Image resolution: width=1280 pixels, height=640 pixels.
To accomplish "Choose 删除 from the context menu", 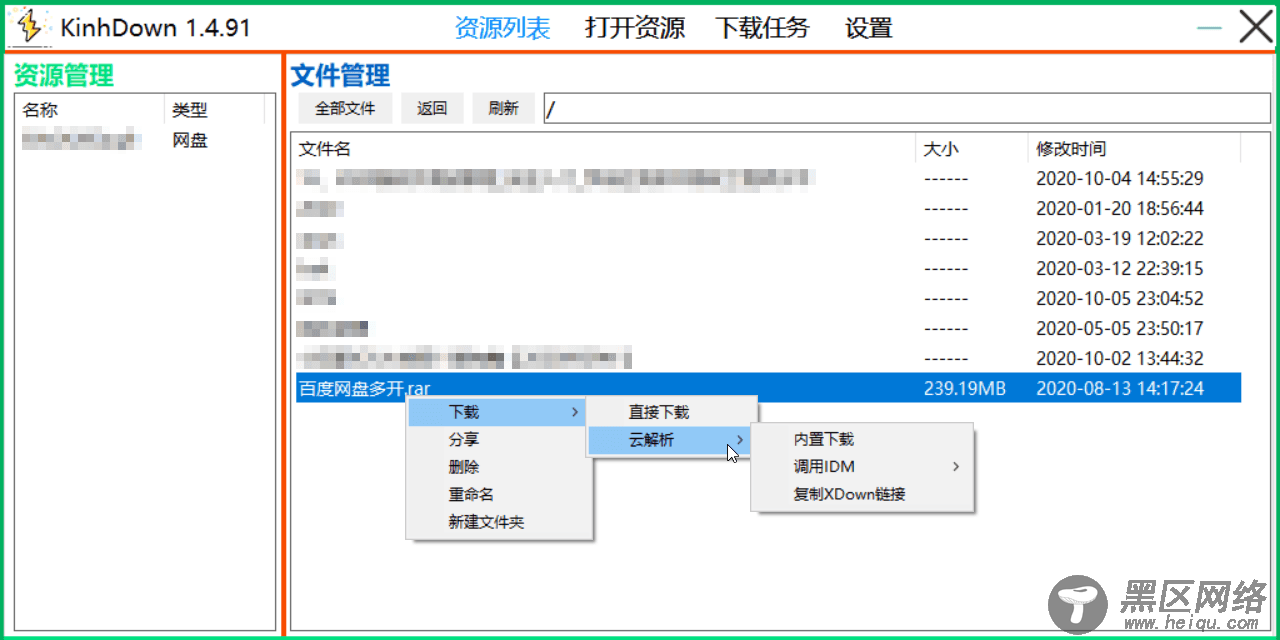I will 500,467.
